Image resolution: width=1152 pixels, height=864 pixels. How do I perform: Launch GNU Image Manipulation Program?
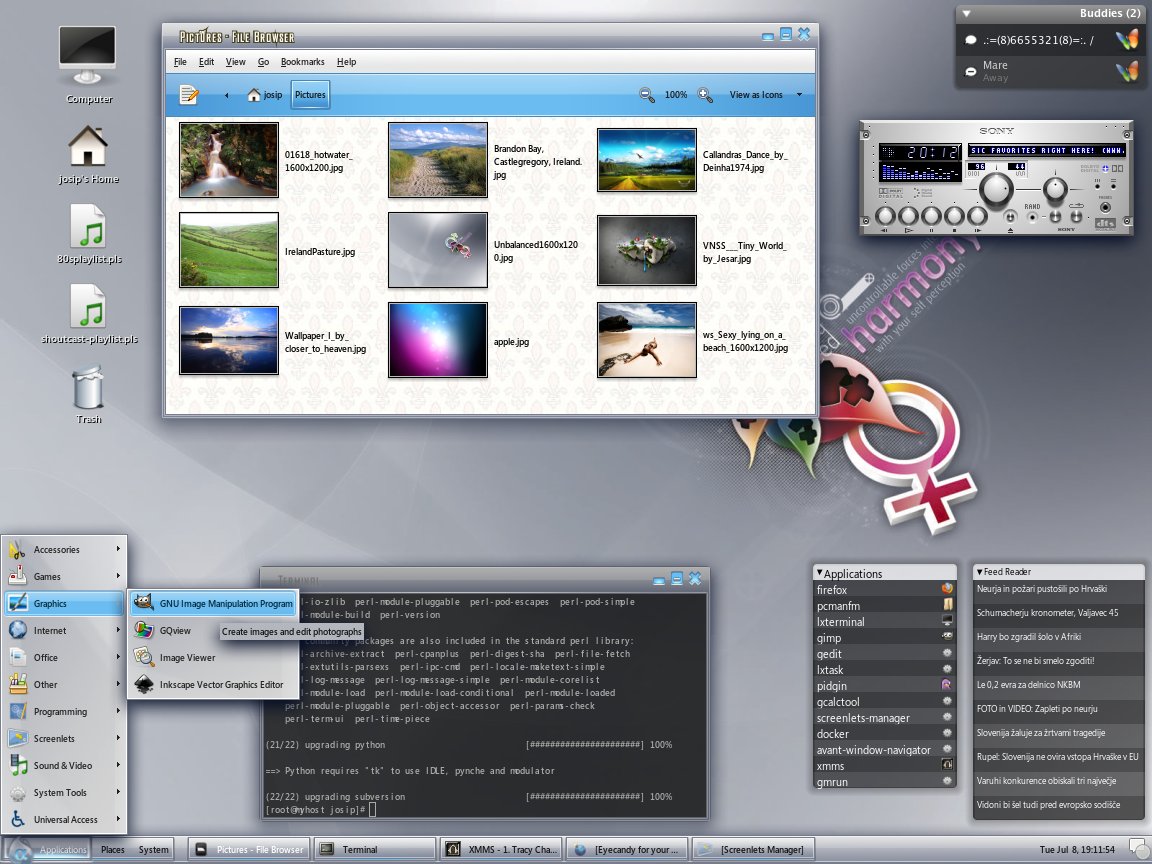pos(214,603)
